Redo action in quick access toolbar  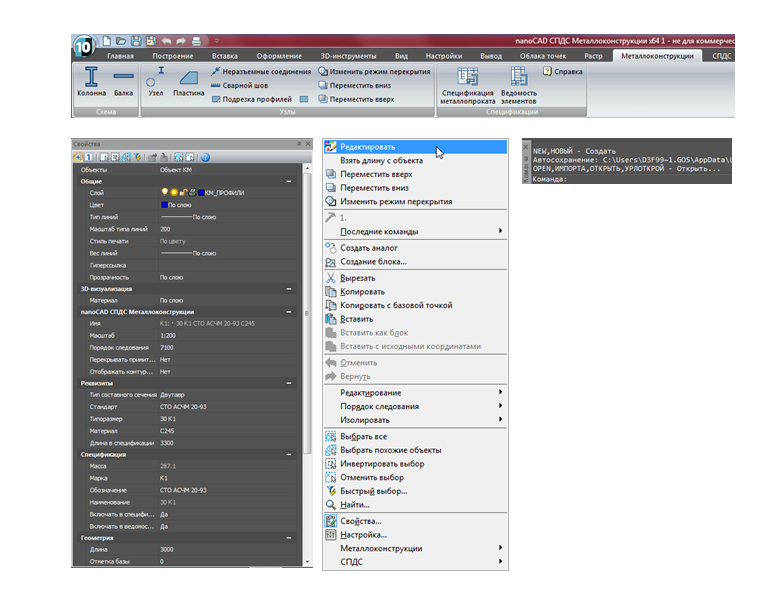tap(181, 41)
